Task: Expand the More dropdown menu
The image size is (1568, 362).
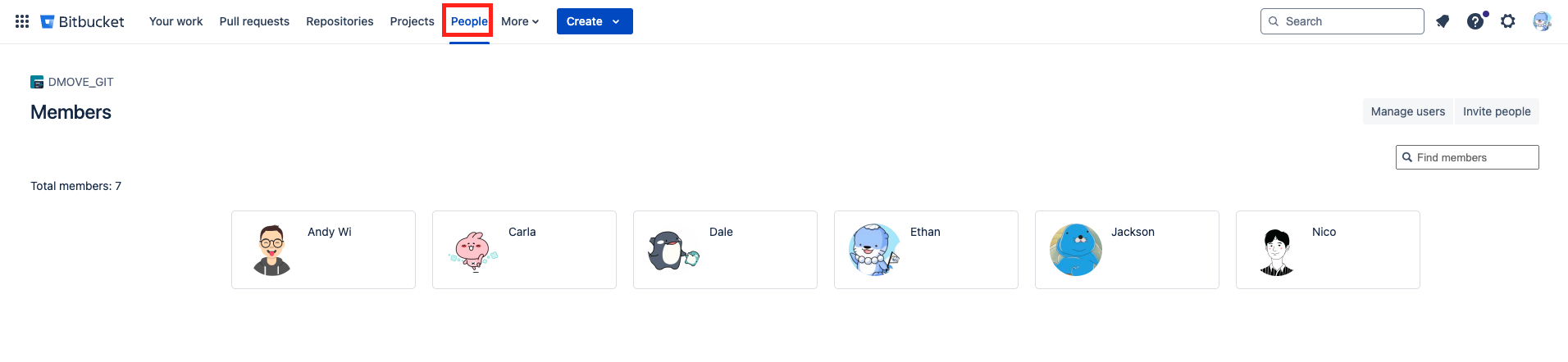Action: click(x=520, y=21)
